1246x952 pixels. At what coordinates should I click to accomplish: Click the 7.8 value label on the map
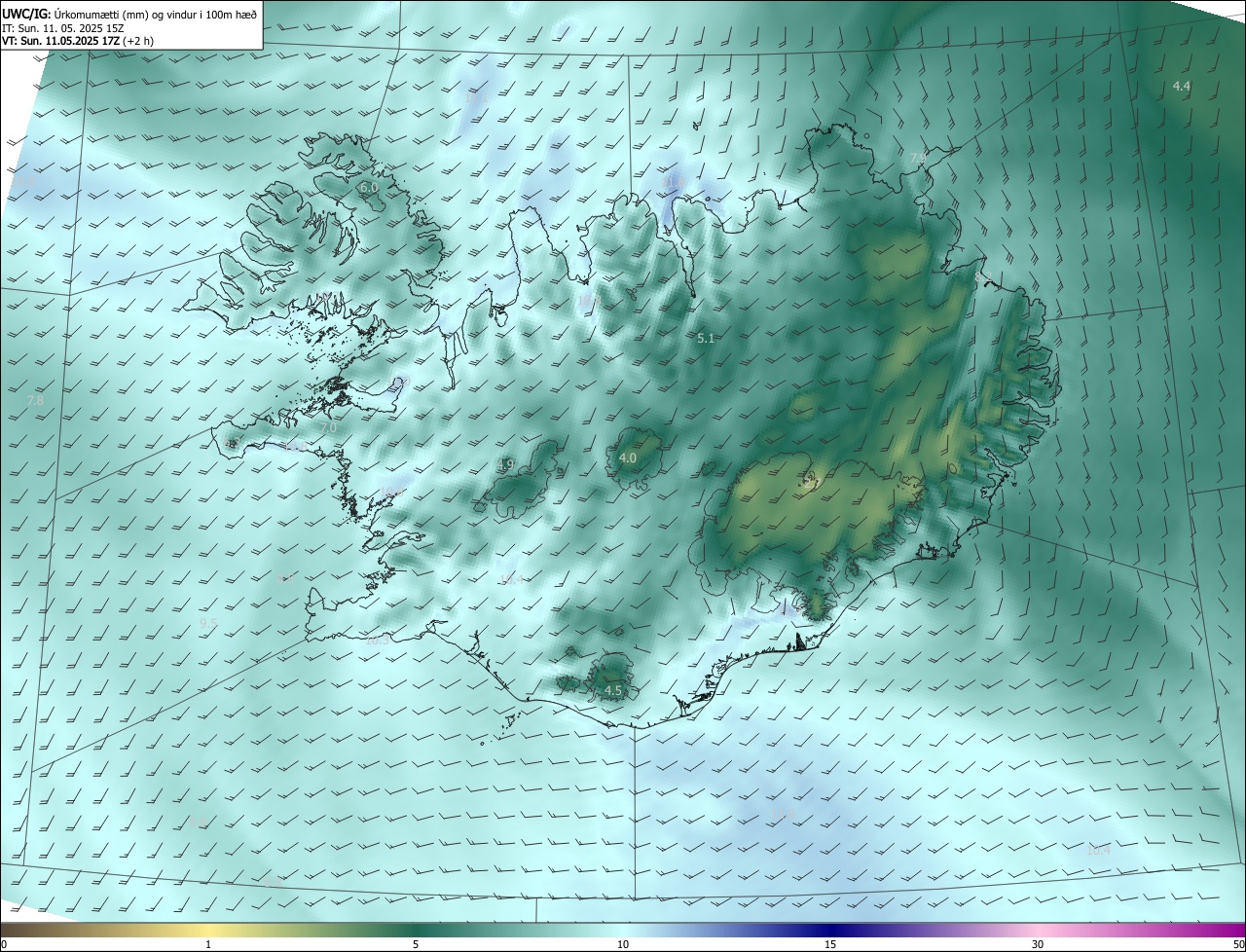tap(35, 400)
